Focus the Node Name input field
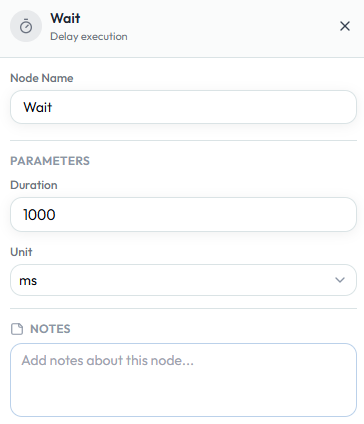The height and width of the screenshot is (424, 364). pos(183,107)
